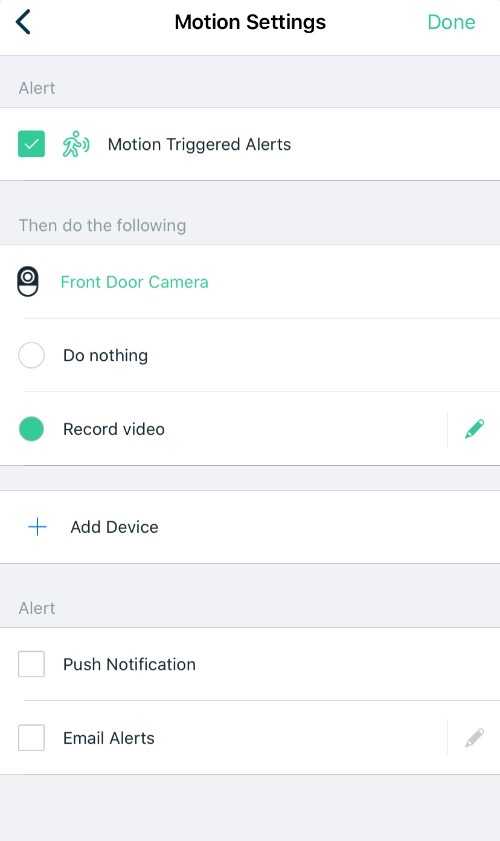Tap the Push Notification row text
The image size is (500, 841).
click(x=129, y=665)
